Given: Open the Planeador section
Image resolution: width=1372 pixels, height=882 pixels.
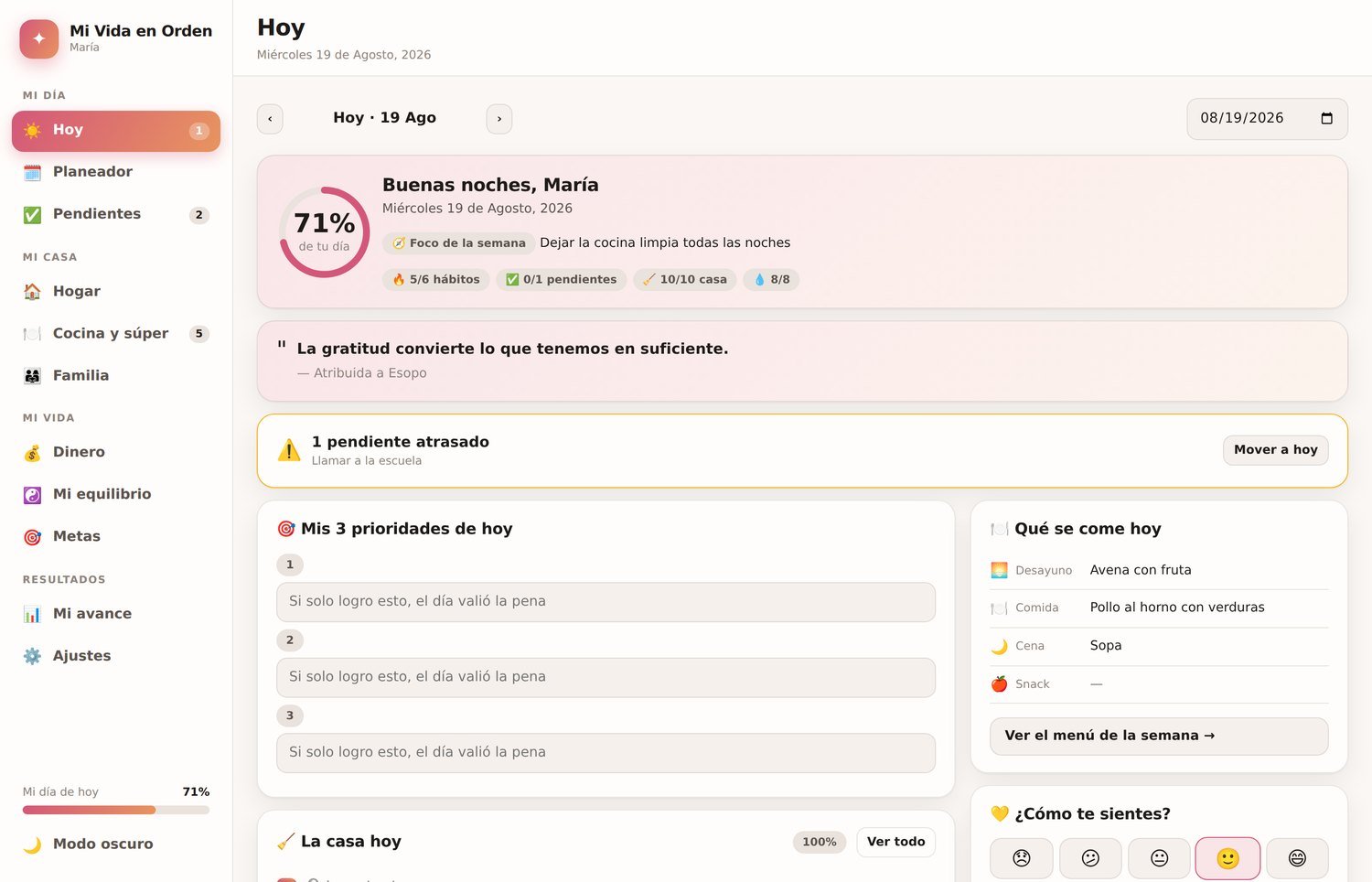Looking at the screenshot, I should 116,172.
